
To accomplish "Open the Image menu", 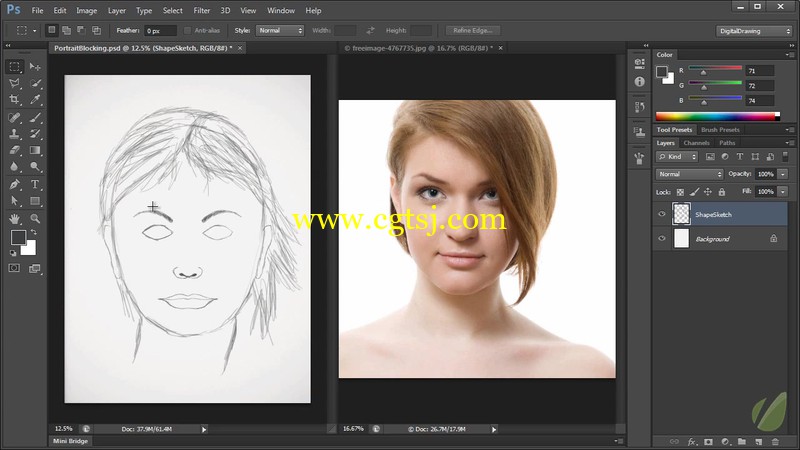I will click(86, 10).
